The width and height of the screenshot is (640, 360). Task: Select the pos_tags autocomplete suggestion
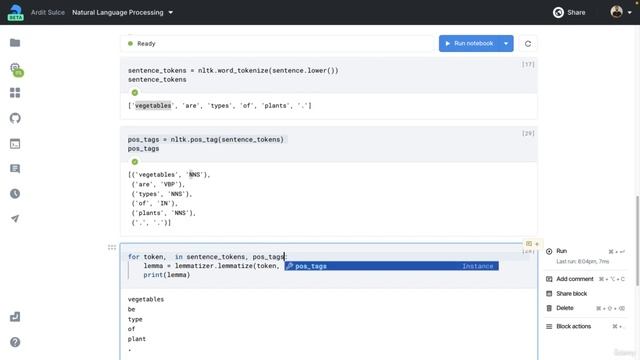(391, 266)
